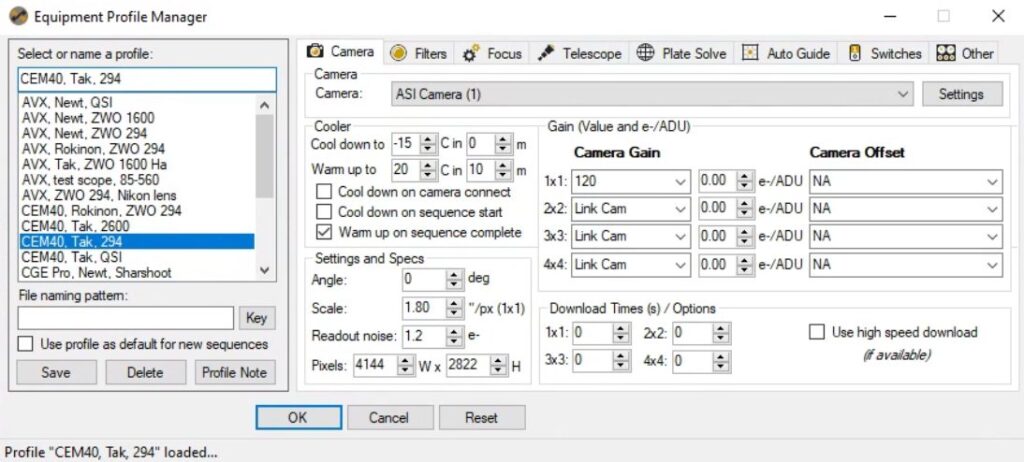This screenshot has height=462, width=1024.
Task: Click the File naming pattern input field
Action: click(x=125, y=318)
